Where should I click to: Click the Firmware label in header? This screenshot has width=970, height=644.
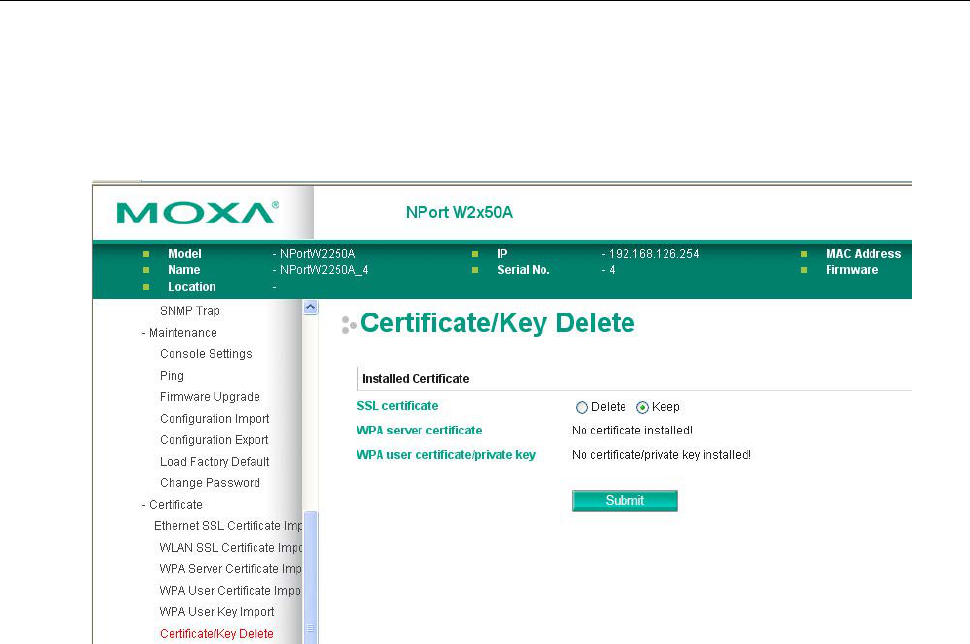pos(852,270)
